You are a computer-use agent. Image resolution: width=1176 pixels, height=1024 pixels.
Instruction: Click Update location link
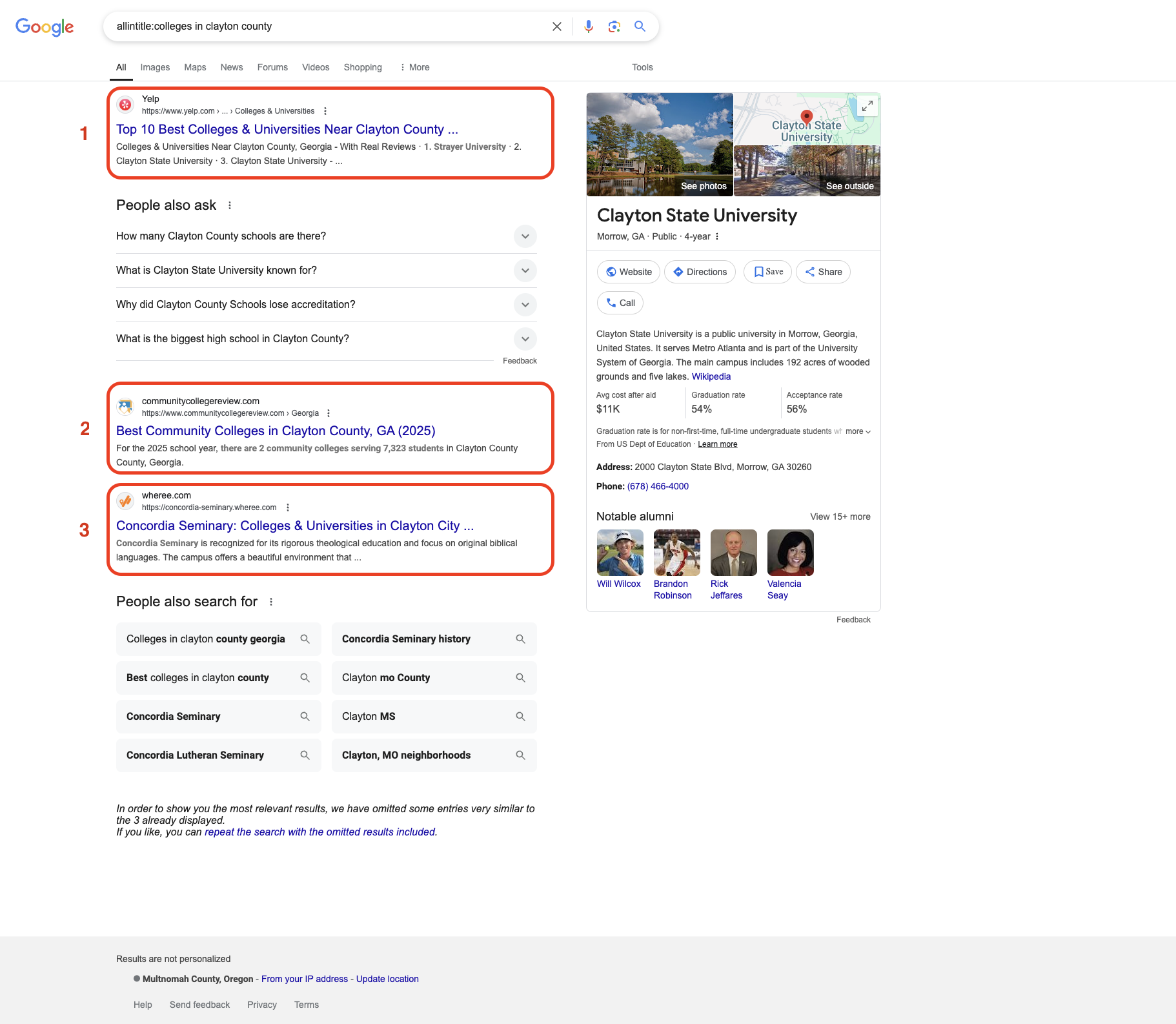pos(387,979)
